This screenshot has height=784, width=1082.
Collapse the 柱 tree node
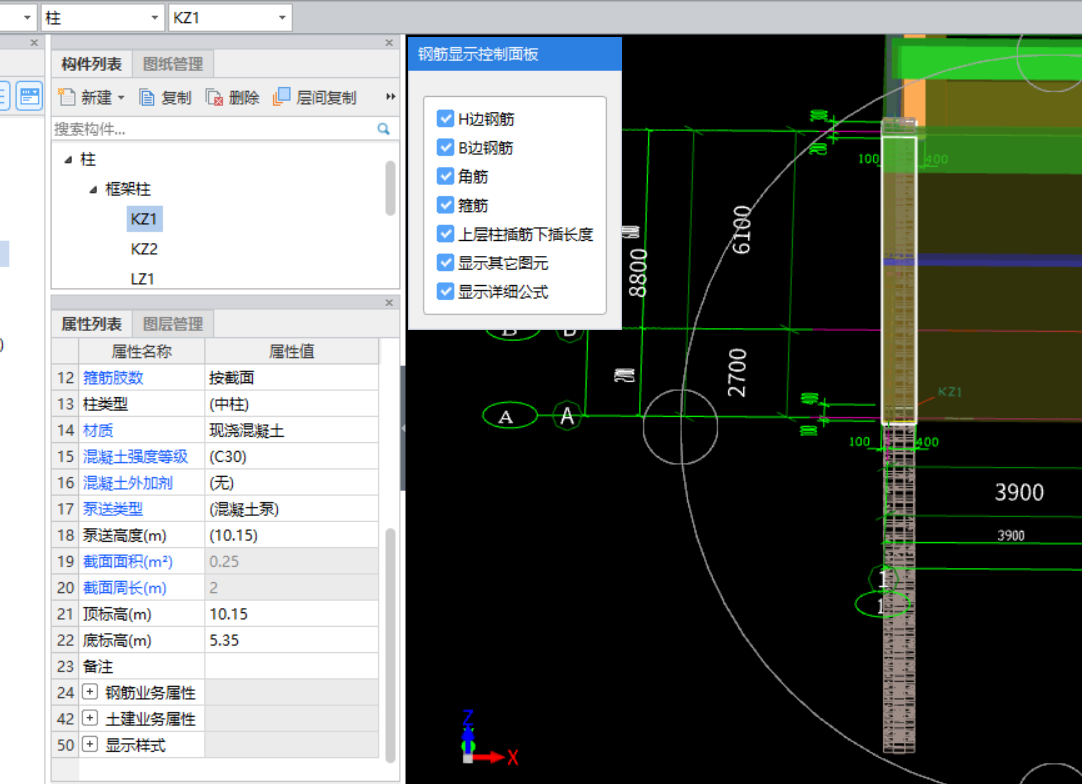pyautogui.click(x=68, y=159)
